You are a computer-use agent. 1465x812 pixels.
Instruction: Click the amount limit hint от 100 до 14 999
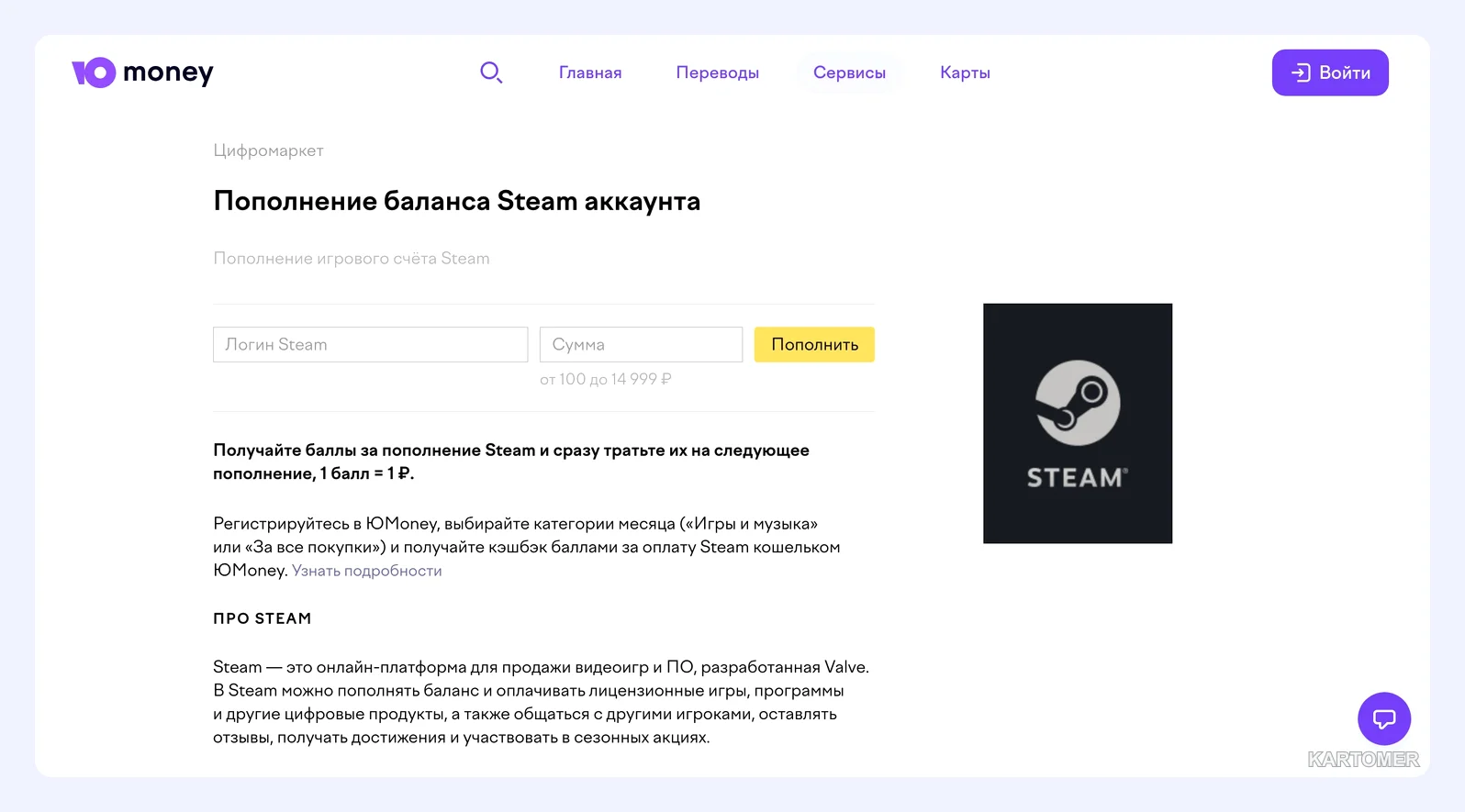pos(606,379)
